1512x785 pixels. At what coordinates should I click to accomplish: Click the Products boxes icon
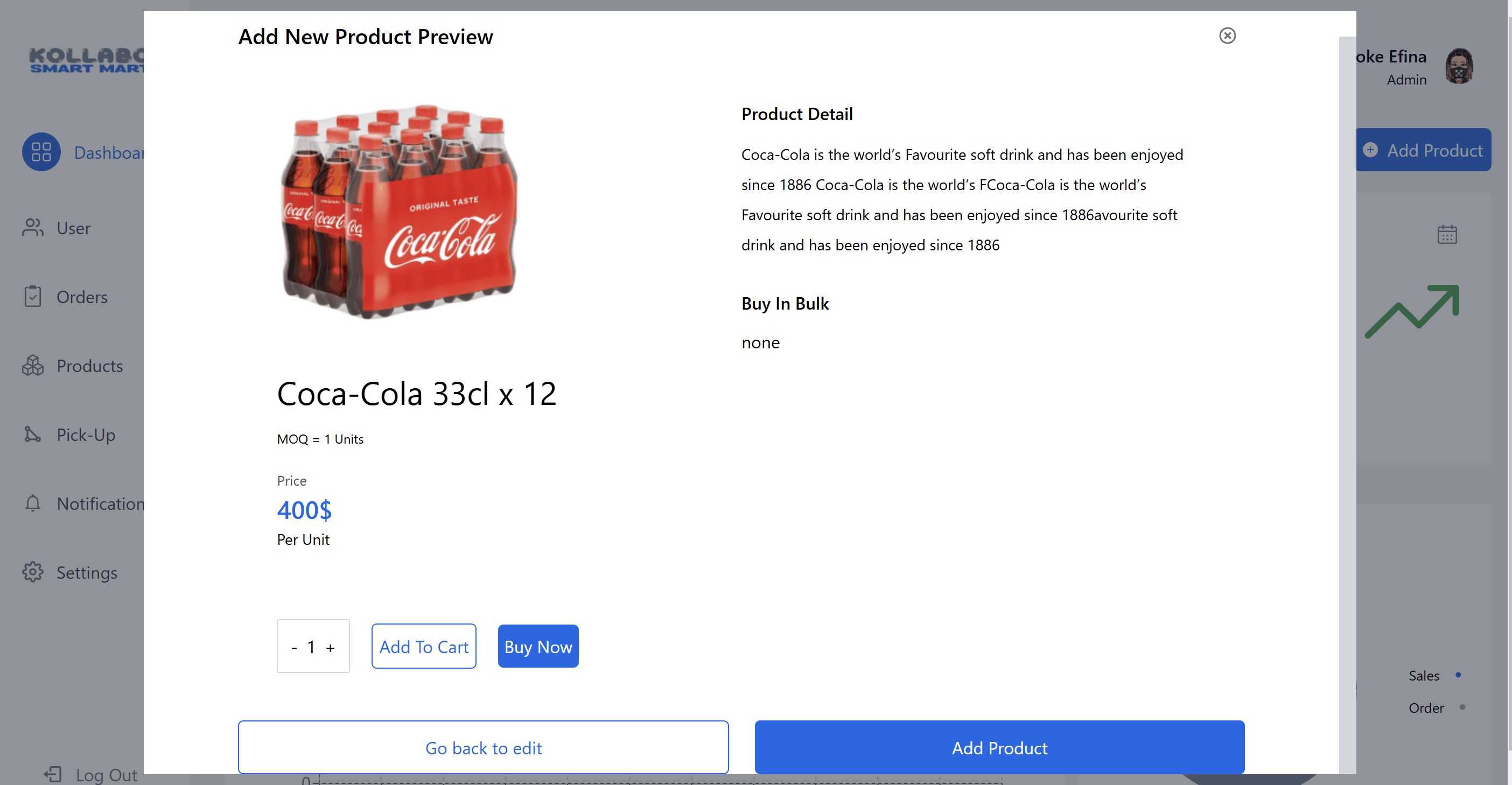33,365
